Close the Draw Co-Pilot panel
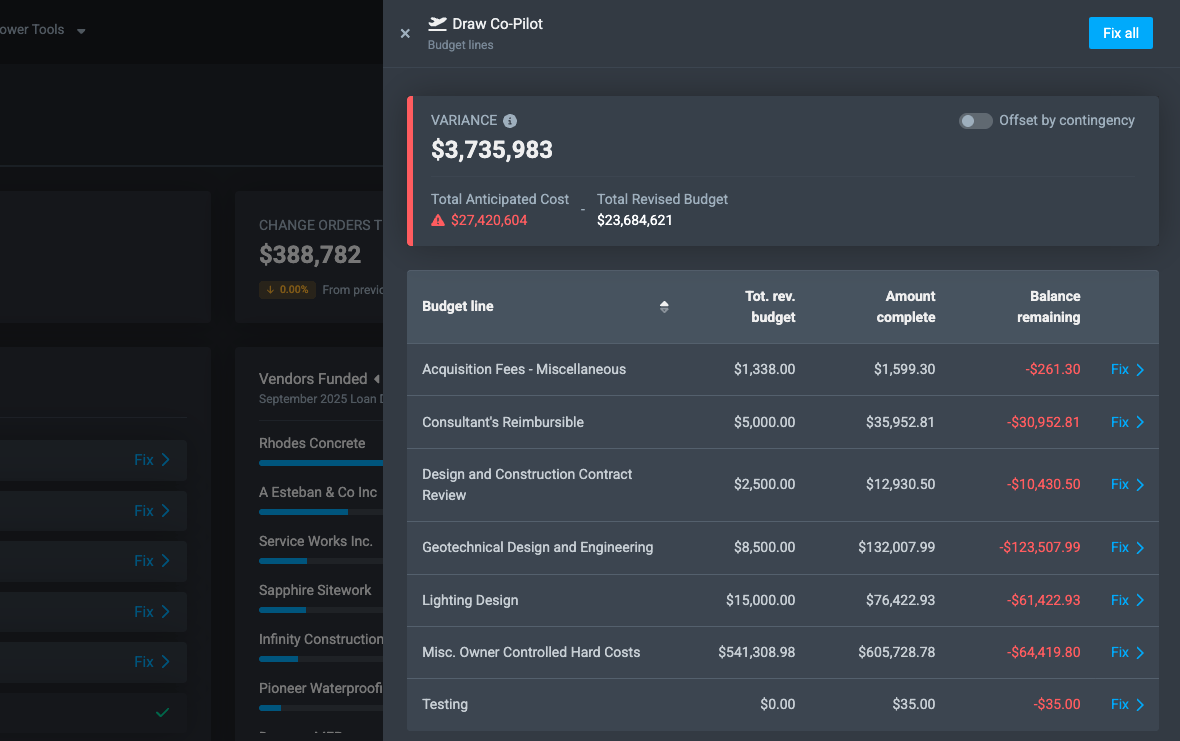The height and width of the screenshot is (741, 1180). pyautogui.click(x=405, y=33)
